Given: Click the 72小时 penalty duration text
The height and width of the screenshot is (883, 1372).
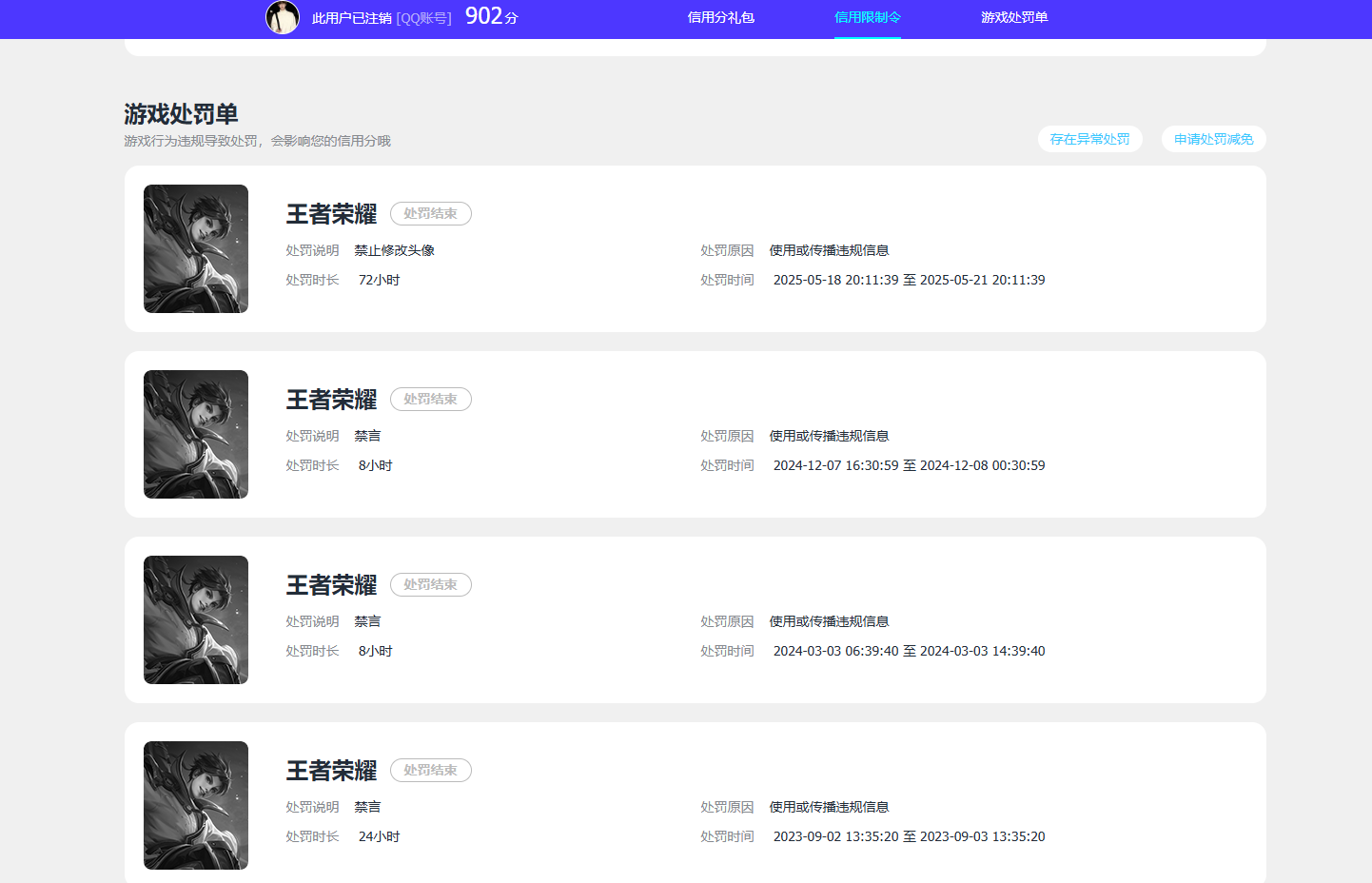Looking at the screenshot, I should click(377, 279).
